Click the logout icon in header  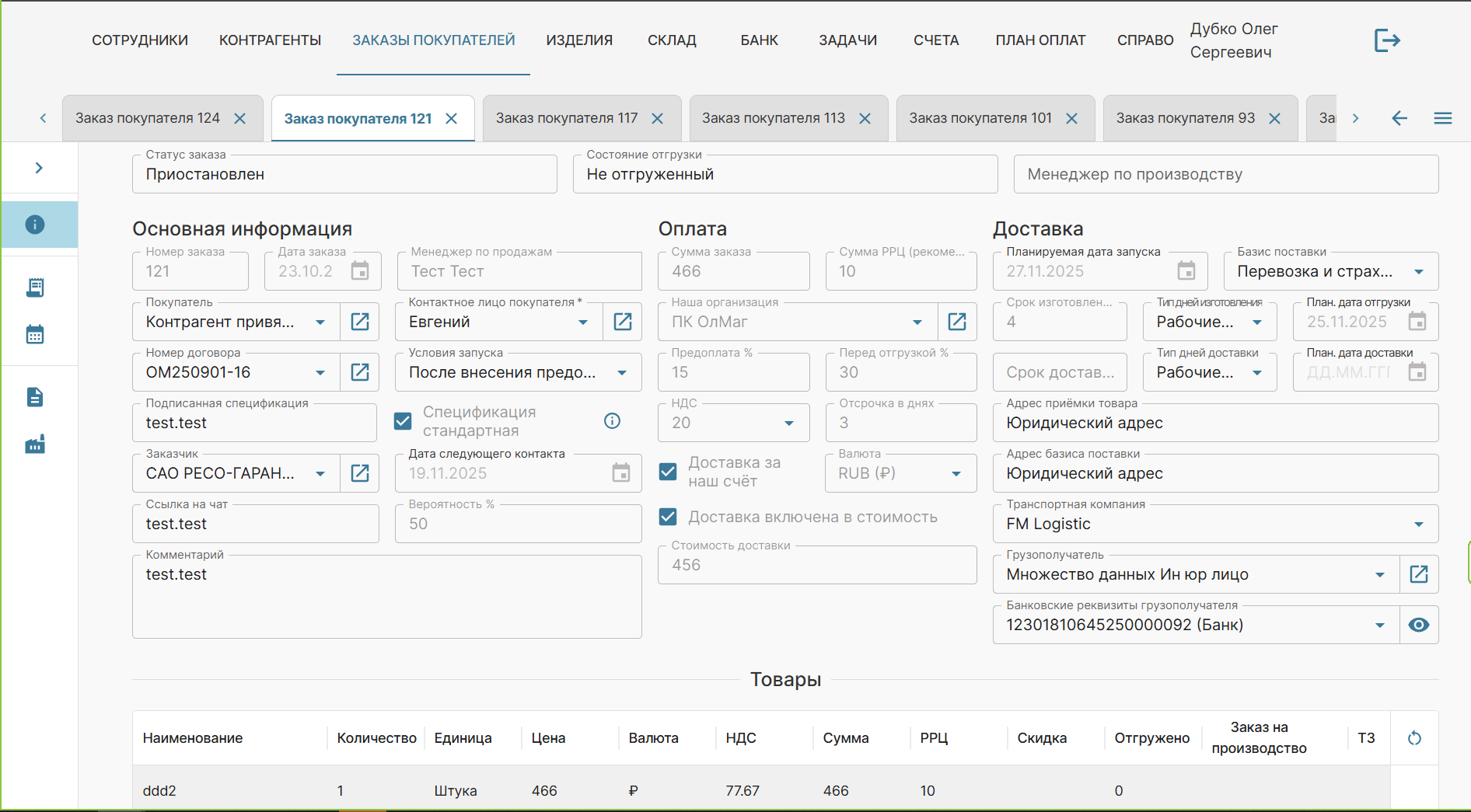(1386, 40)
